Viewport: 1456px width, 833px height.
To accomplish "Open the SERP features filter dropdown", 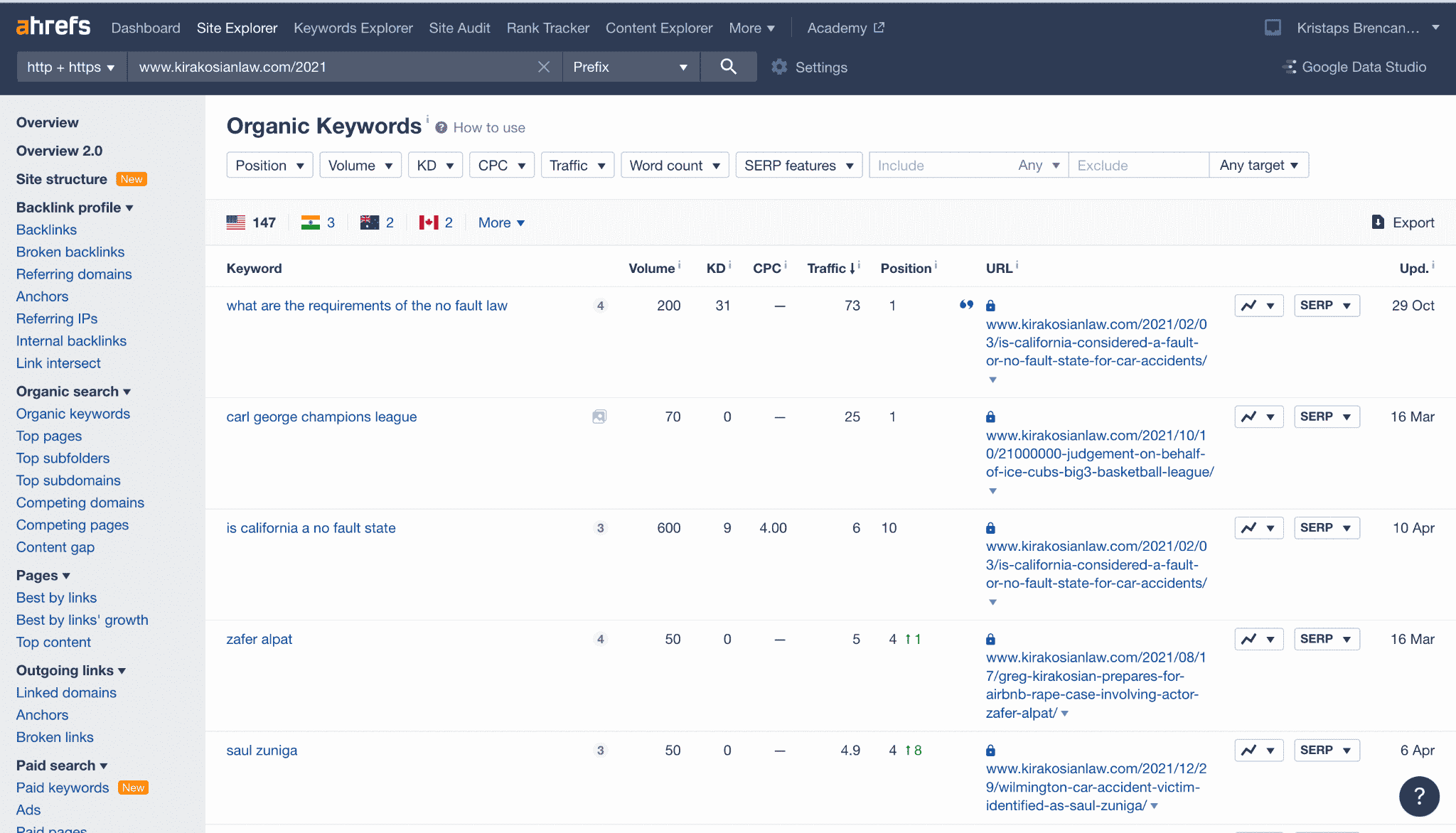I will (x=798, y=165).
